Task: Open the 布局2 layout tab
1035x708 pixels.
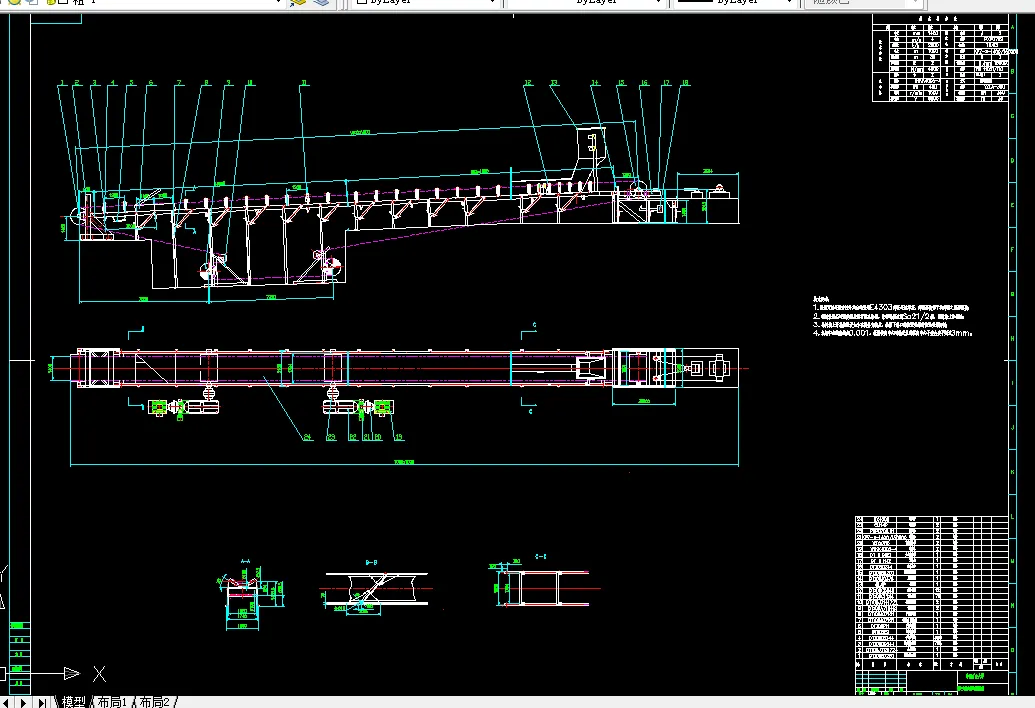Action: point(154,702)
